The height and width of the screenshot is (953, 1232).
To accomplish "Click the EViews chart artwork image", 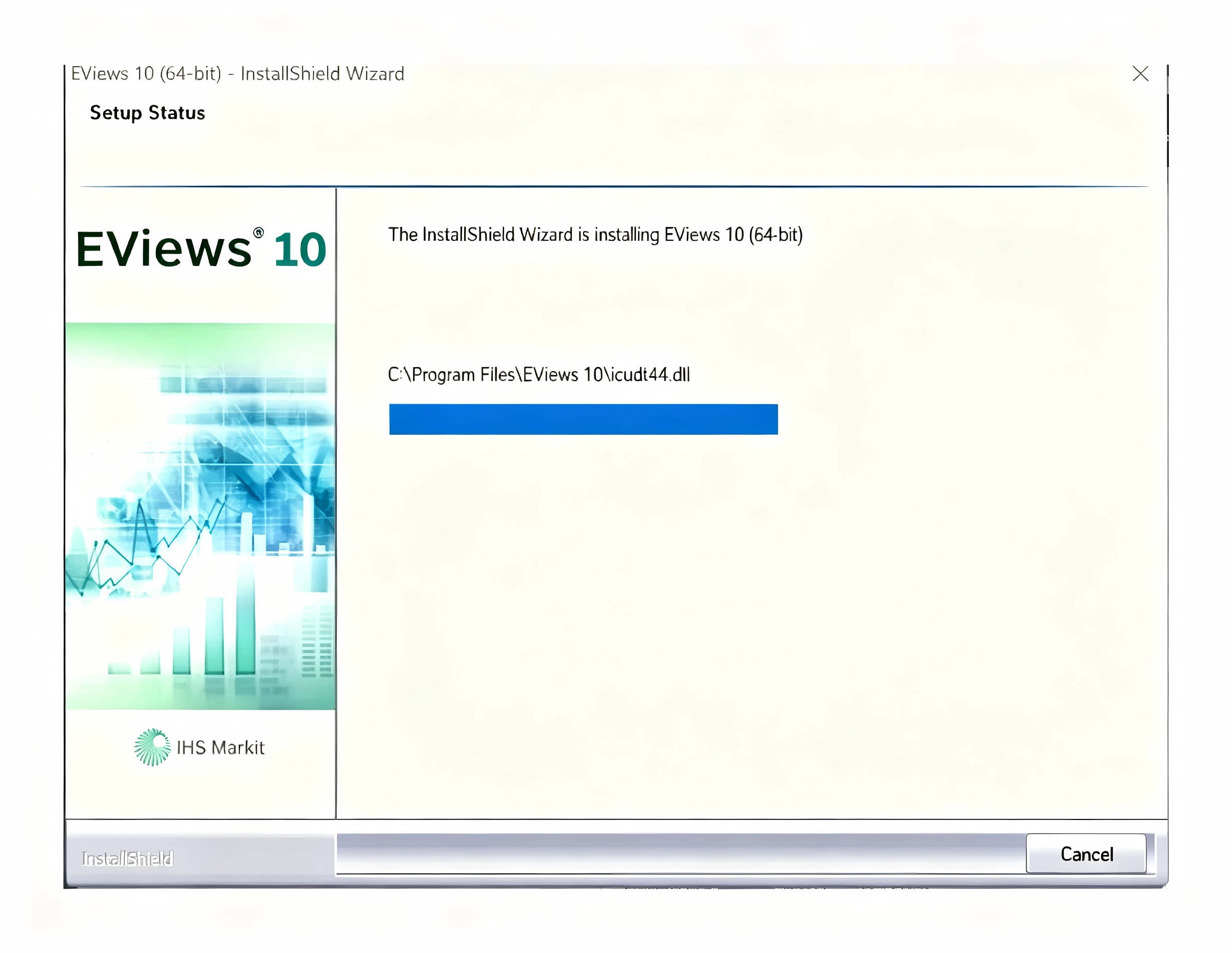I will tap(200, 516).
